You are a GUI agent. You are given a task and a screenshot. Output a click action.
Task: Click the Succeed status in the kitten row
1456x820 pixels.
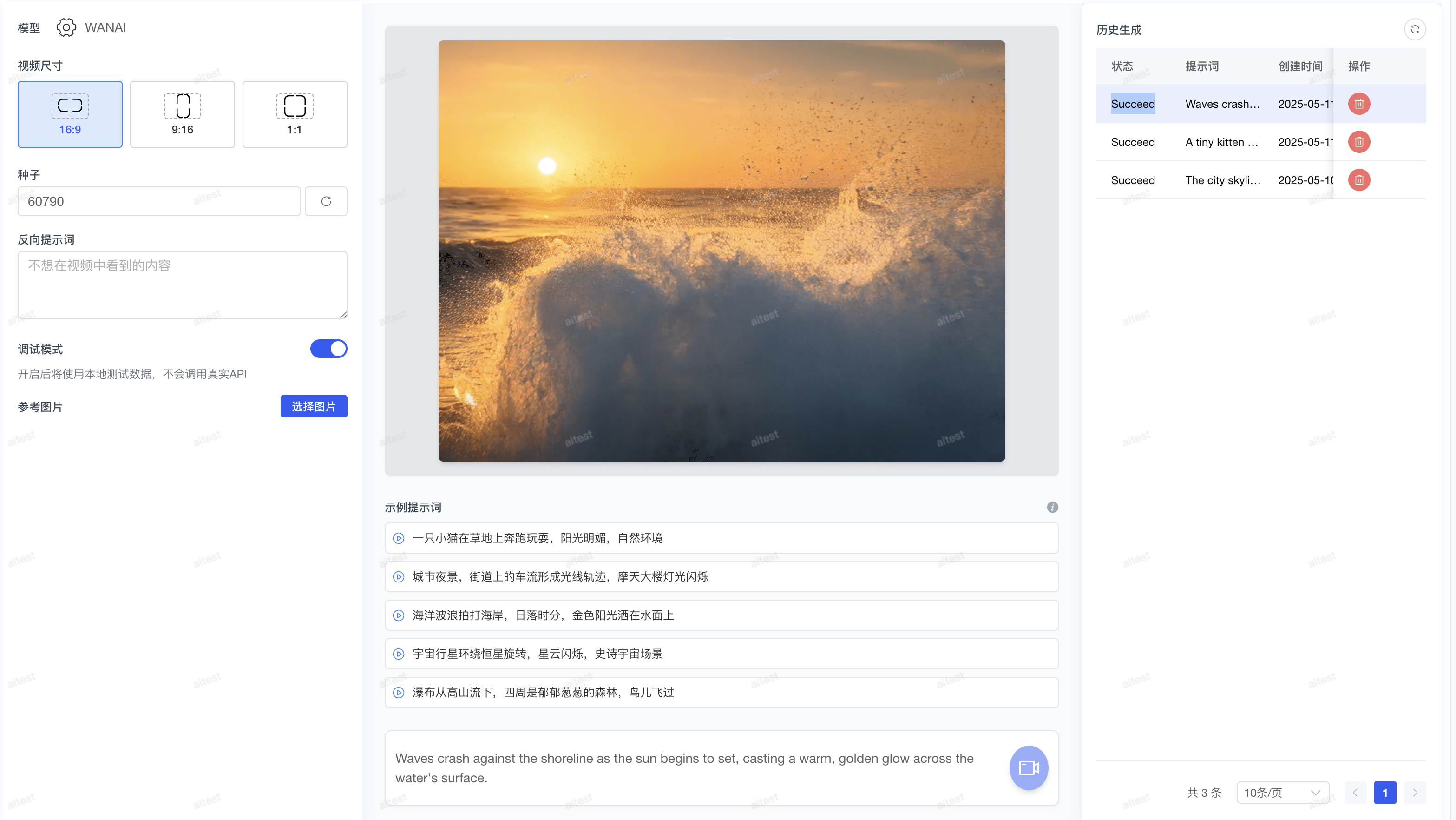1133,142
